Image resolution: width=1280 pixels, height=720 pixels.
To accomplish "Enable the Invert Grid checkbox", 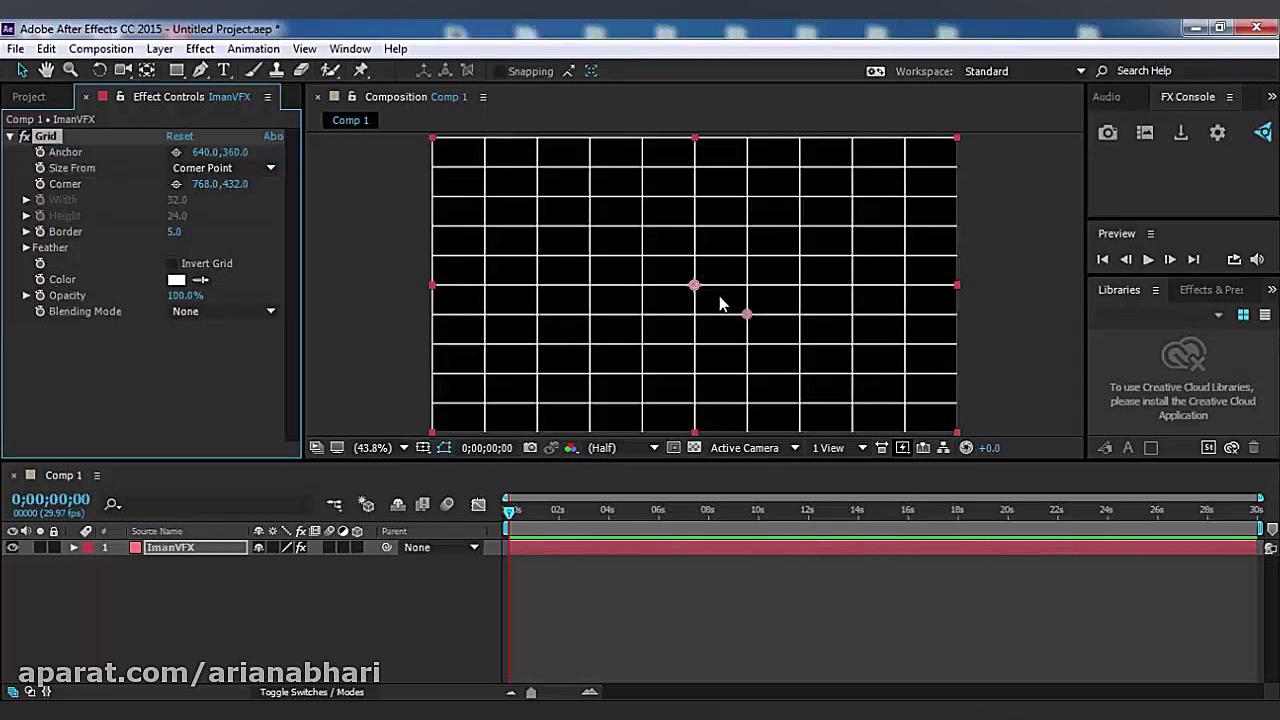I will 173,264.
